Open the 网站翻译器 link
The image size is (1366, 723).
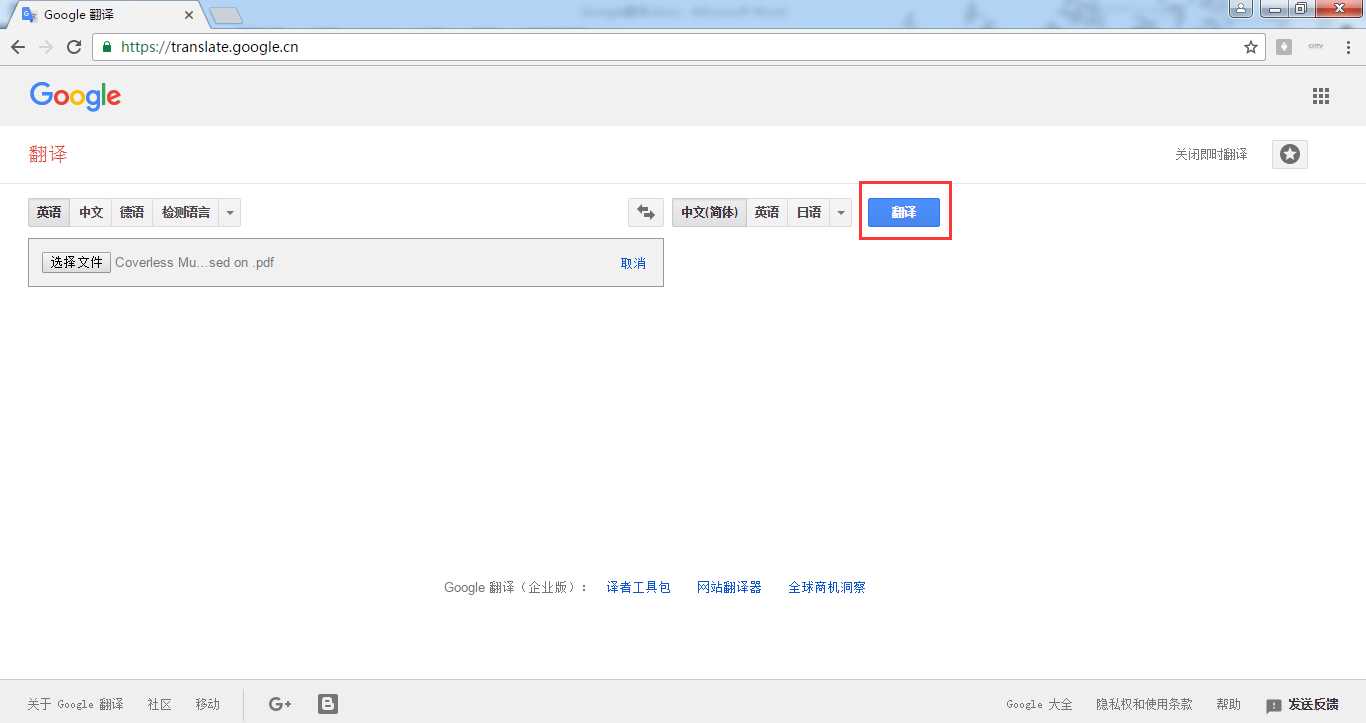click(x=729, y=587)
